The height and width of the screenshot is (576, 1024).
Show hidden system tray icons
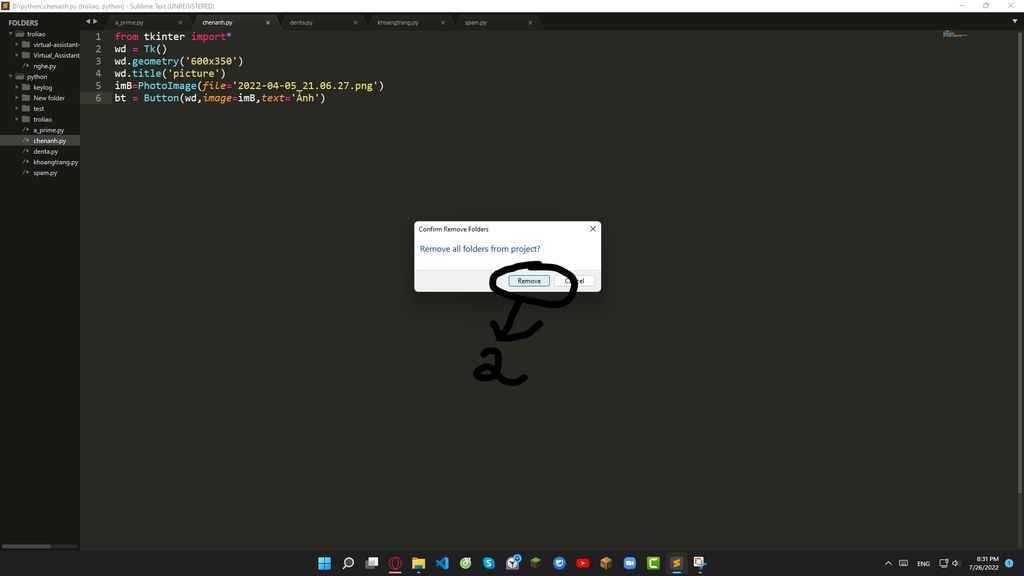point(888,563)
